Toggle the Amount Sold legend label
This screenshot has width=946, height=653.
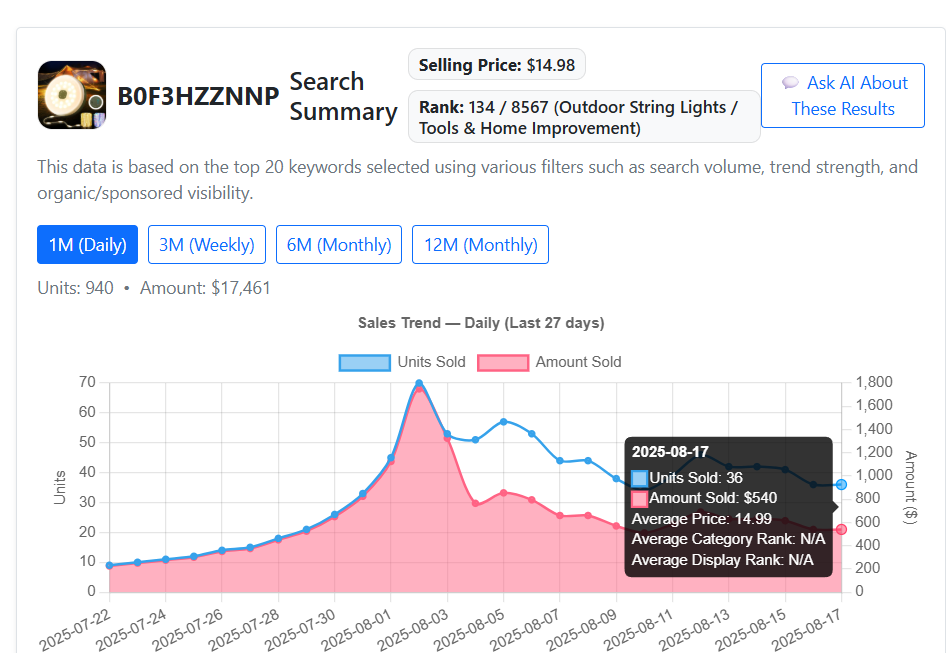pyautogui.click(x=578, y=362)
